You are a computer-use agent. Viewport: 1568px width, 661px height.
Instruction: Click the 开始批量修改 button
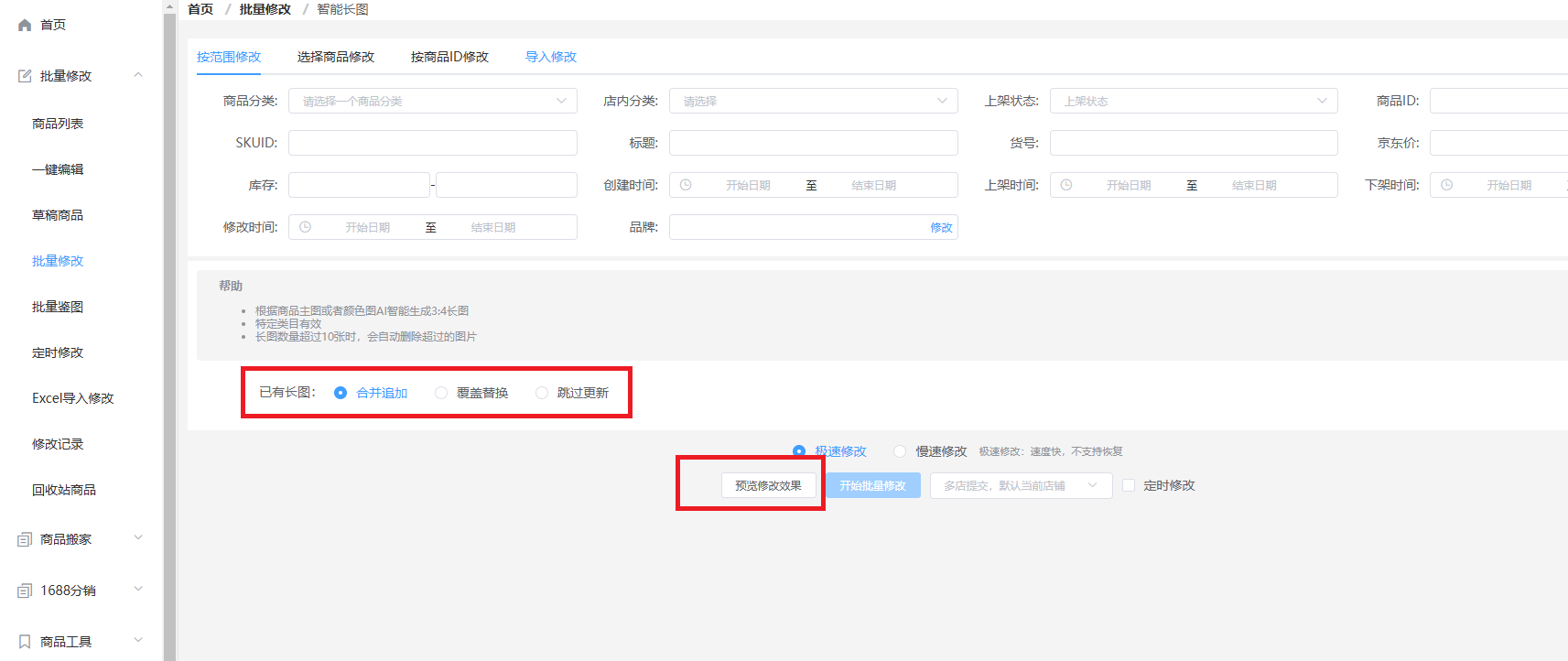click(x=873, y=485)
